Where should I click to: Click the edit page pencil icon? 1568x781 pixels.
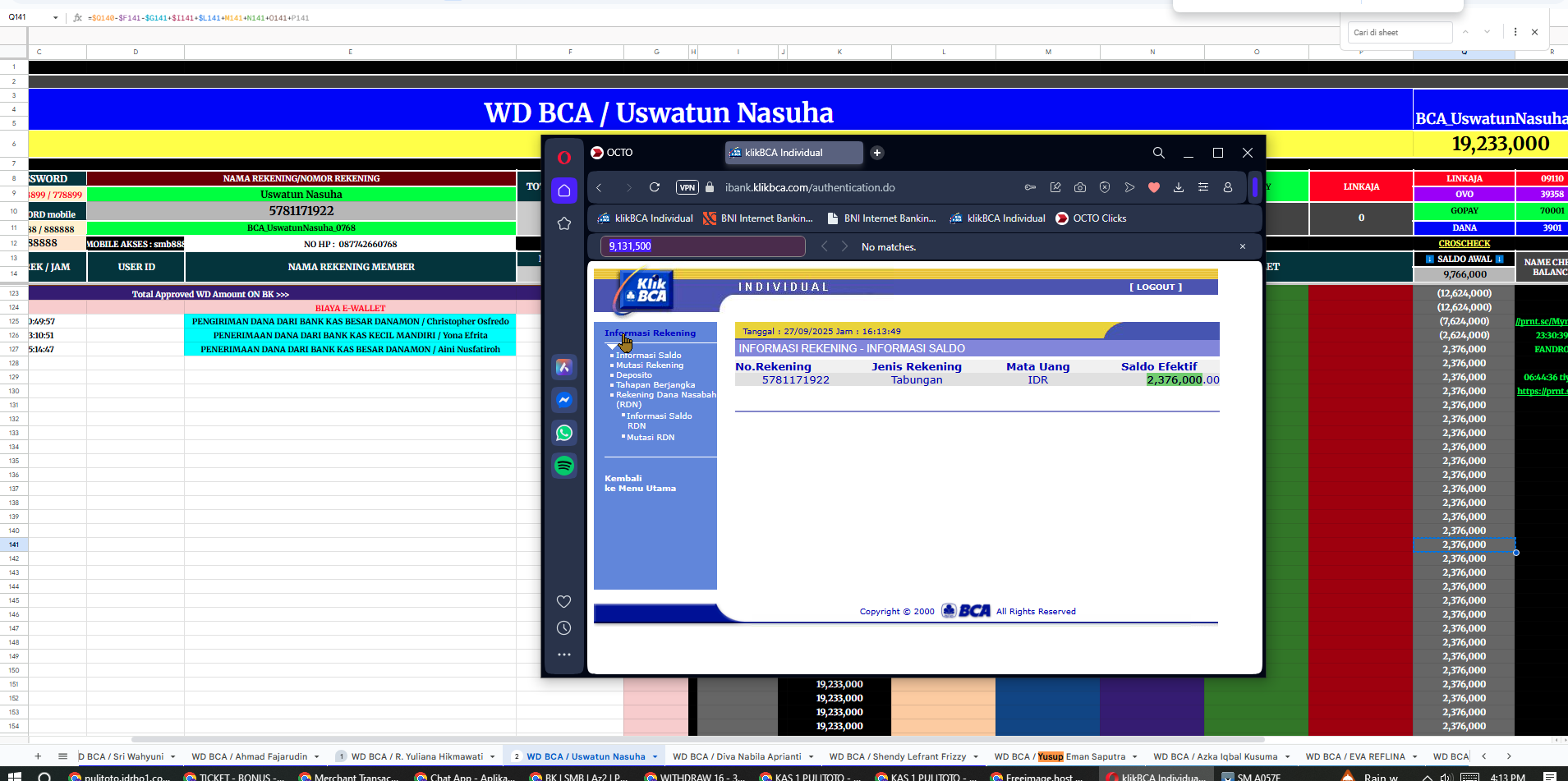pos(1055,187)
